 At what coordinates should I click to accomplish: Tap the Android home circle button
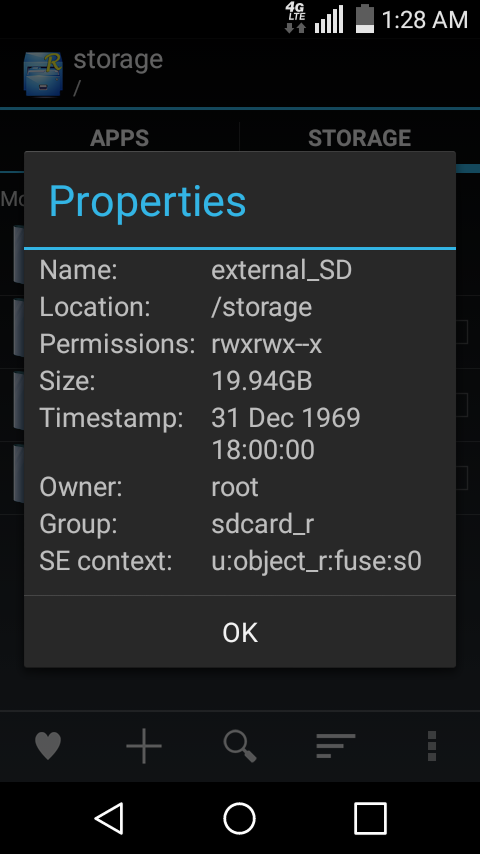tap(240, 818)
